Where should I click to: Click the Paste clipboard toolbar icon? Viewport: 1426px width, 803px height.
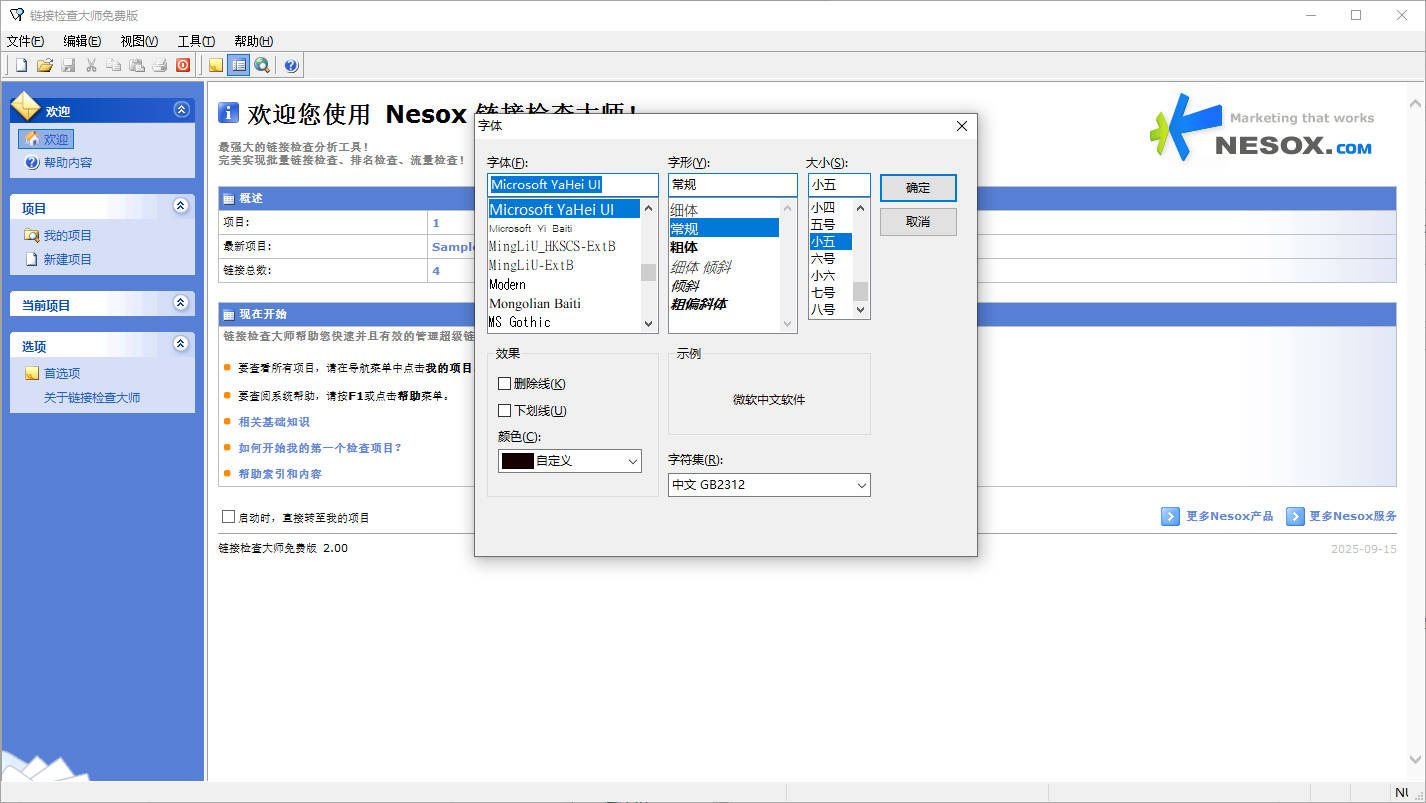(x=137, y=65)
